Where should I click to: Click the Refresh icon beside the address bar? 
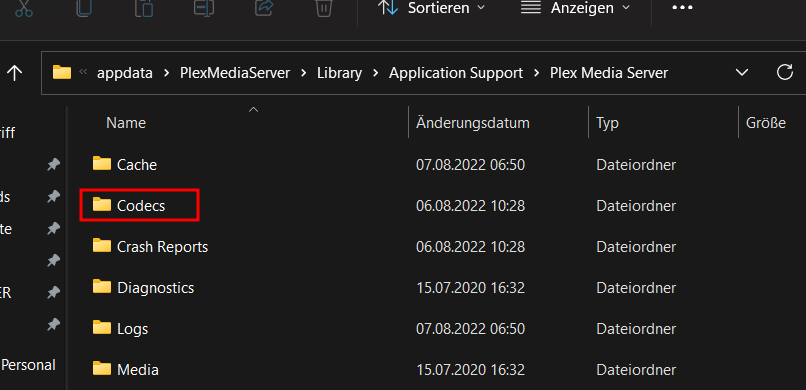pos(784,72)
